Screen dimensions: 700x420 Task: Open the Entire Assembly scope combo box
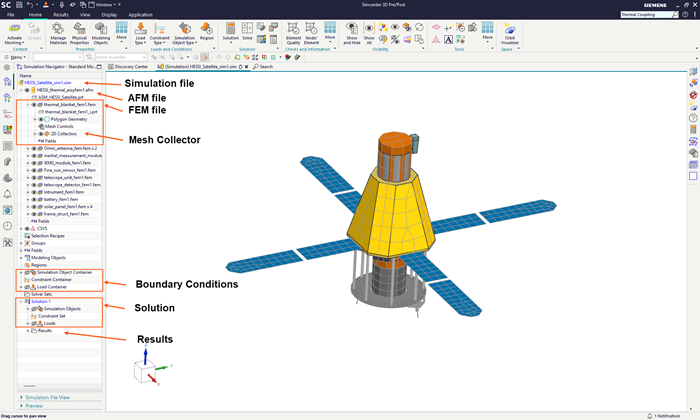click(121, 57)
